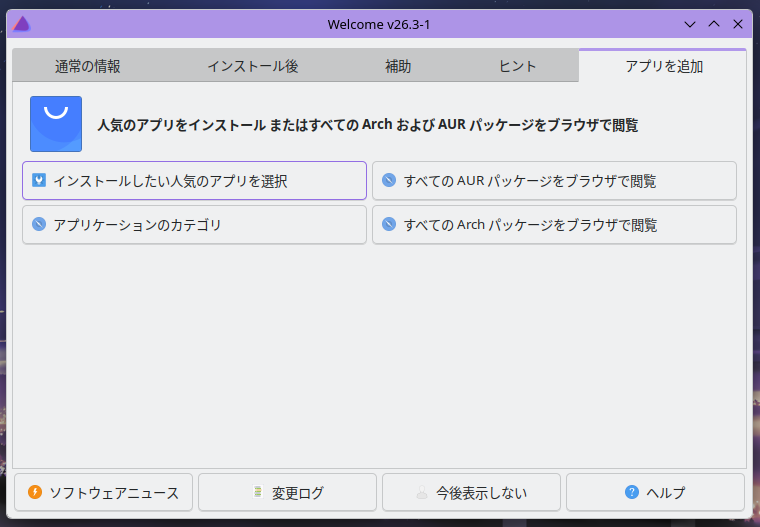Viewport: 760px width, 527px height.
Task: Click the shopping bag app store icon
Action: pos(56,124)
